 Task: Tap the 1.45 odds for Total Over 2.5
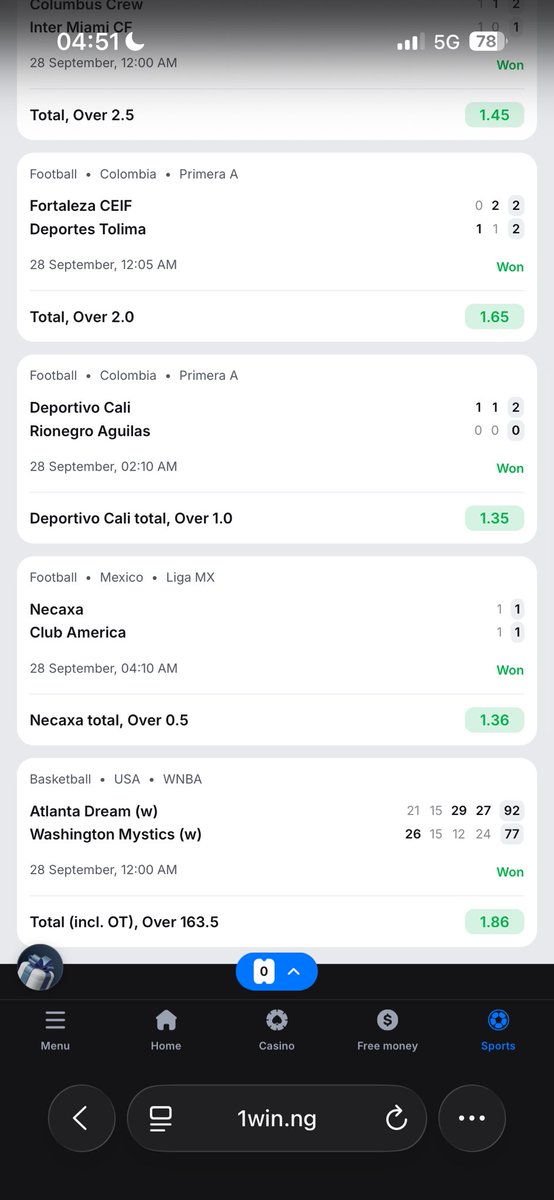point(494,115)
